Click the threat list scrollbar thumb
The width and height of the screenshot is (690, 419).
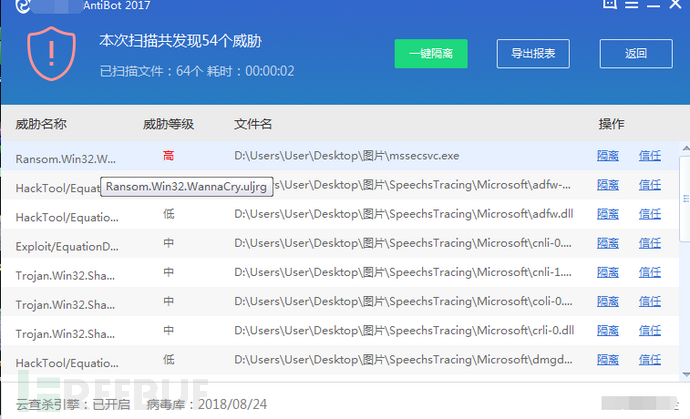(685, 199)
